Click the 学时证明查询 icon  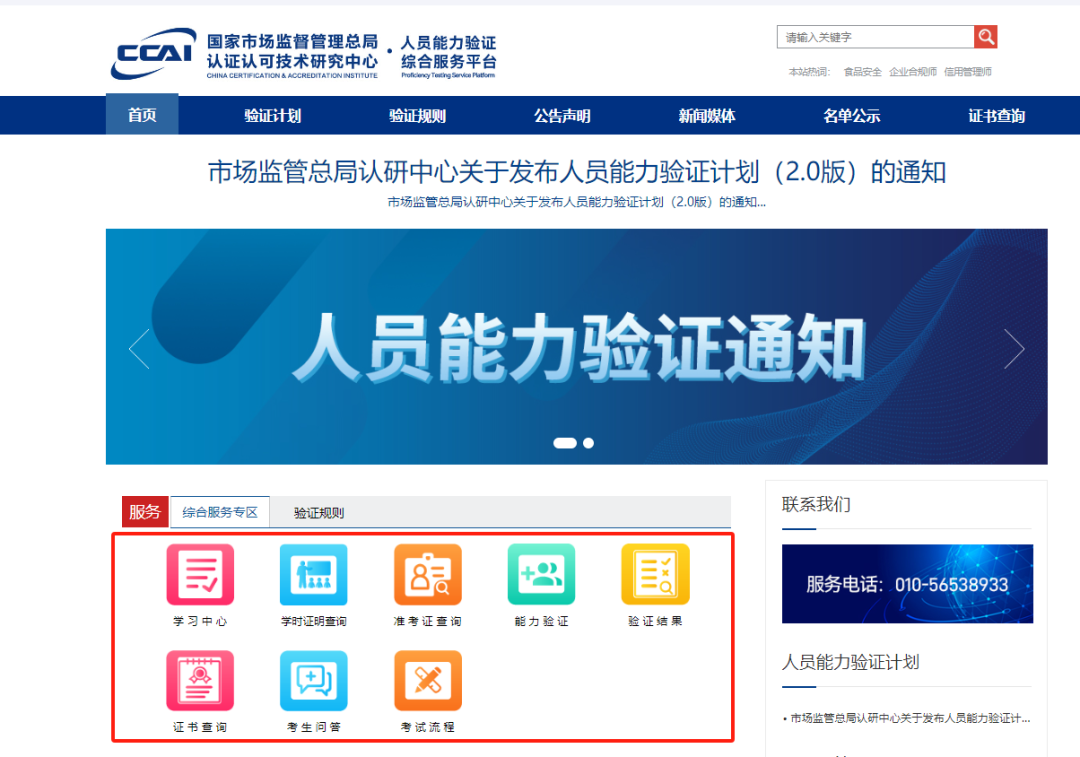(x=313, y=574)
